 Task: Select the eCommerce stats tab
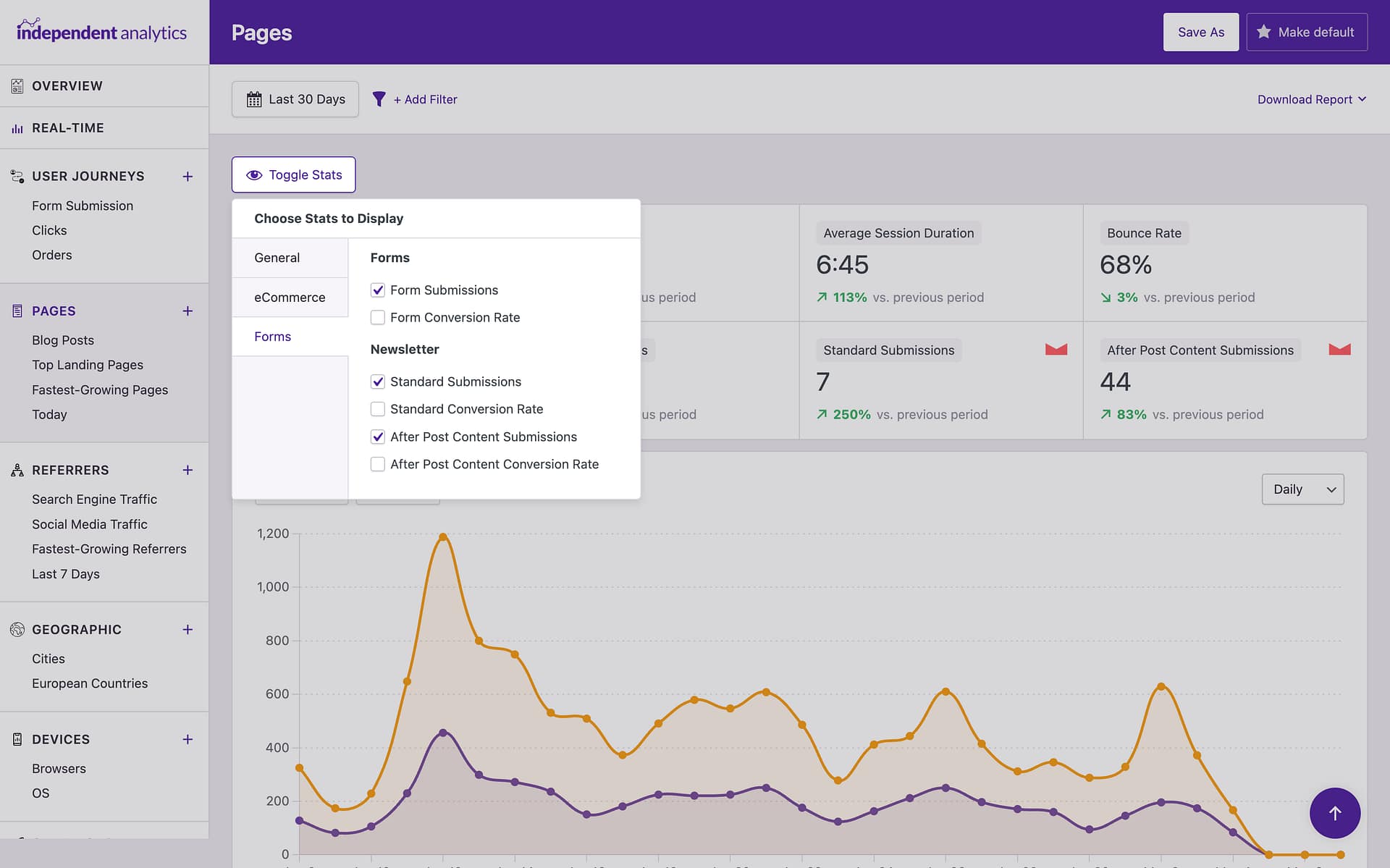[x=290, y=298]
